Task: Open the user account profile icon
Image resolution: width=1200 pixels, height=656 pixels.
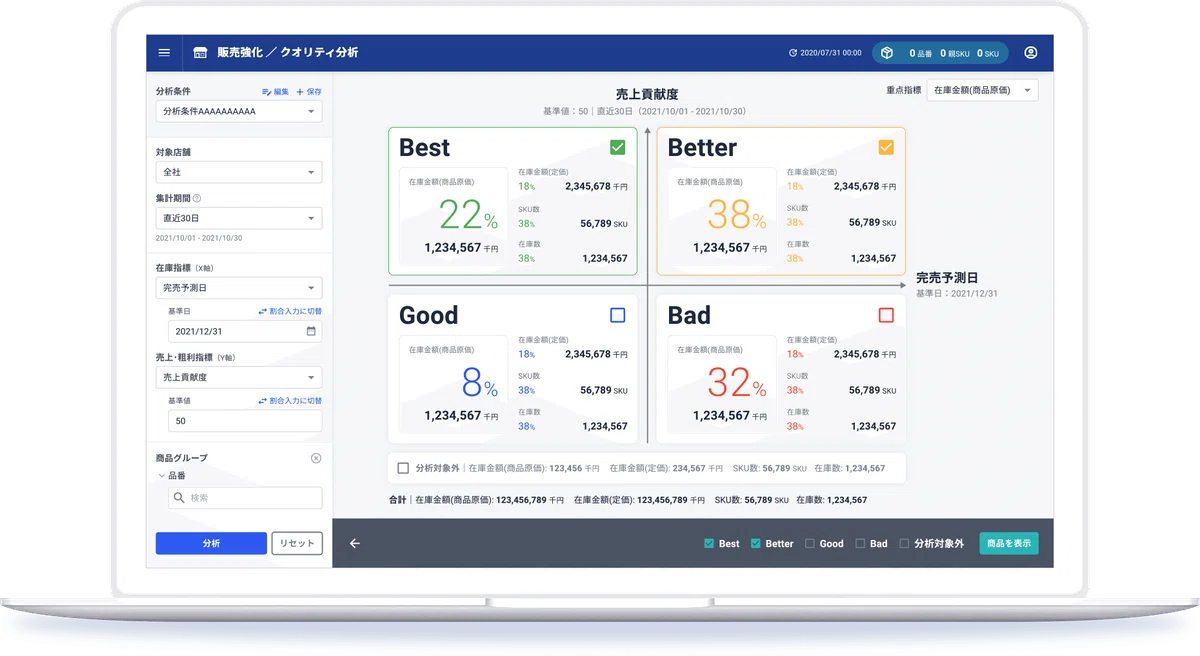Action: 1031,53
